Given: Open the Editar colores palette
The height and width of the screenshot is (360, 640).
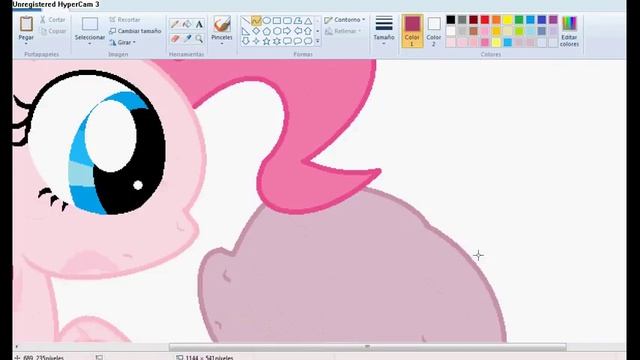Looking at the screenshot, I should coord(569,32).
